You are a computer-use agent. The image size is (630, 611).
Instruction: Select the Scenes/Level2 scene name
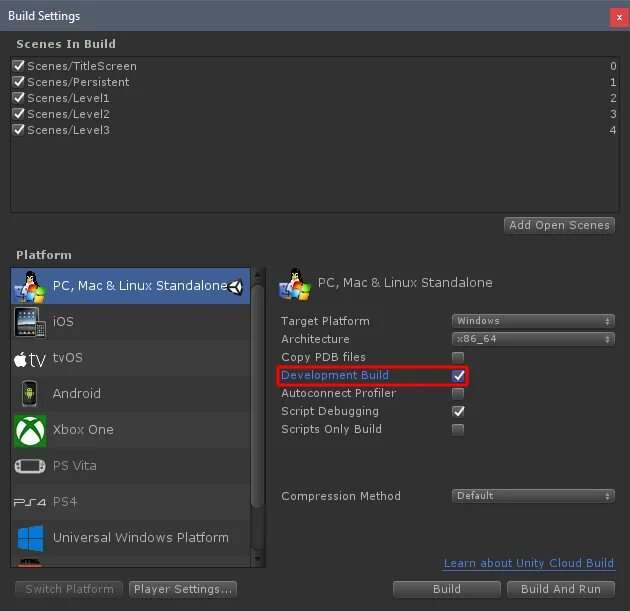tap(68, 114)
